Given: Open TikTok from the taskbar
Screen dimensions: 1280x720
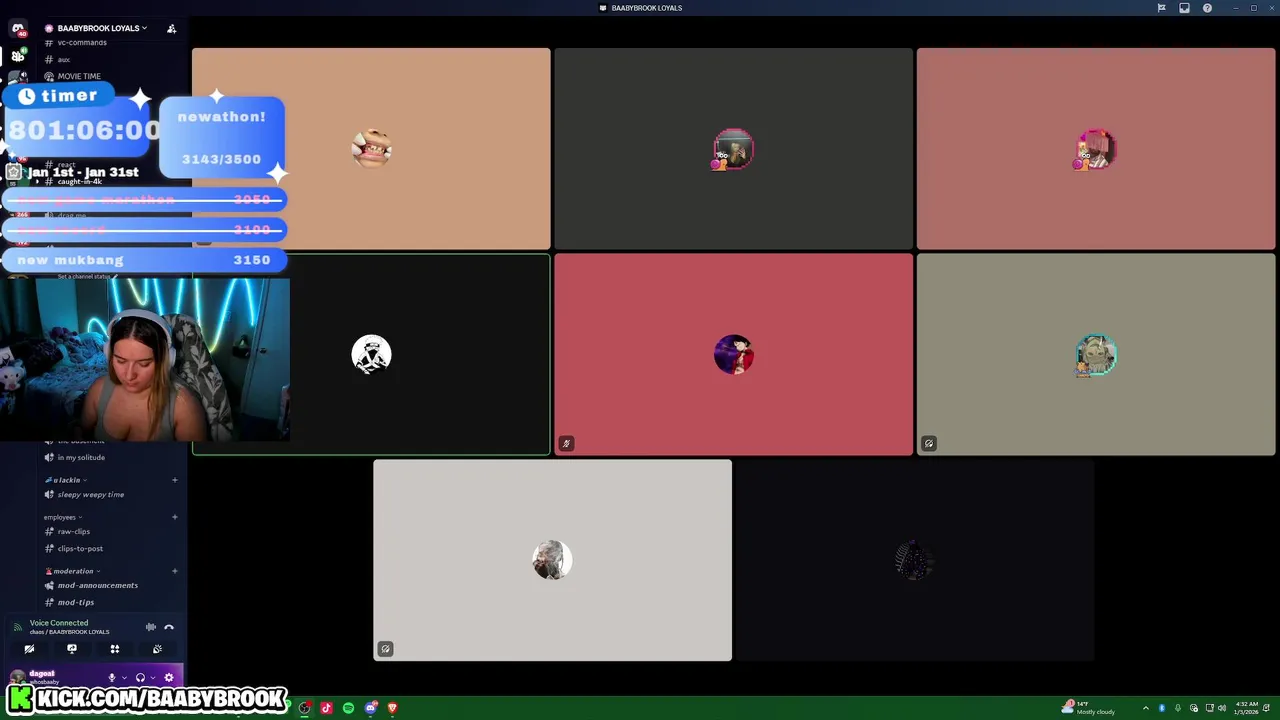Looking at the screenshot, I should (326, 708).
